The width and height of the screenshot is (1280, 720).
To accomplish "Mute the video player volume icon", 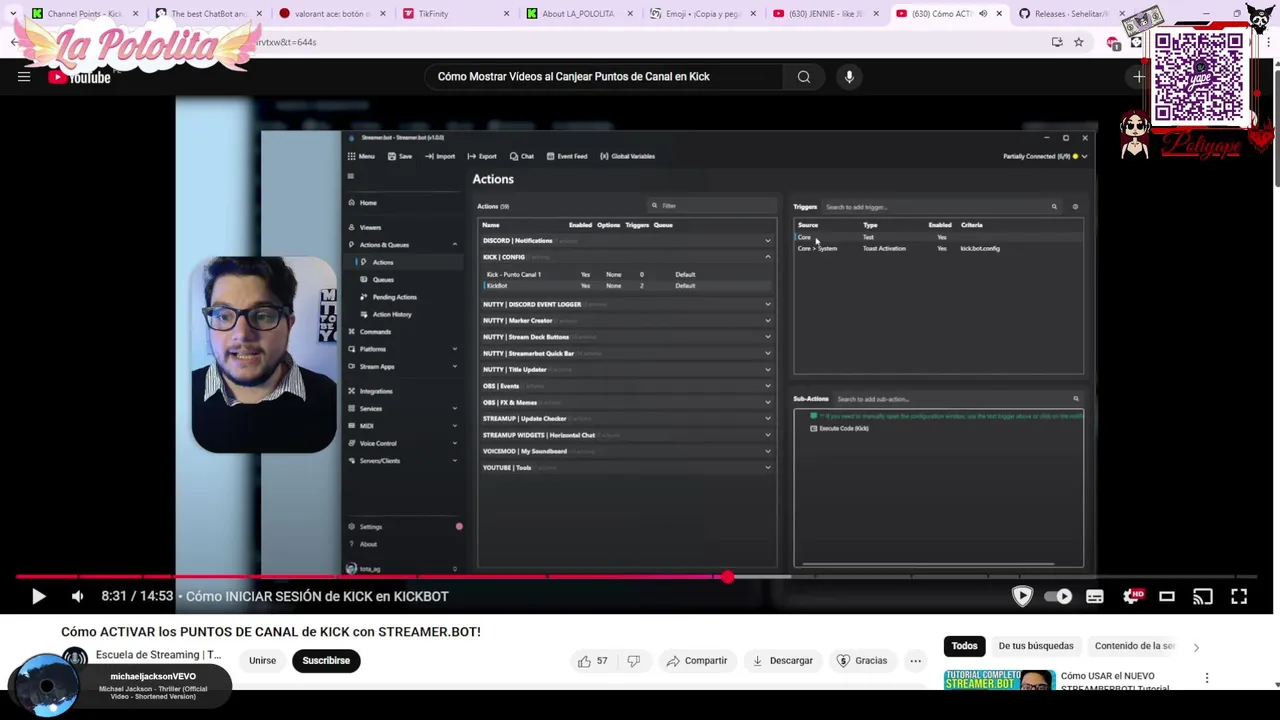I will coord(77,596).
